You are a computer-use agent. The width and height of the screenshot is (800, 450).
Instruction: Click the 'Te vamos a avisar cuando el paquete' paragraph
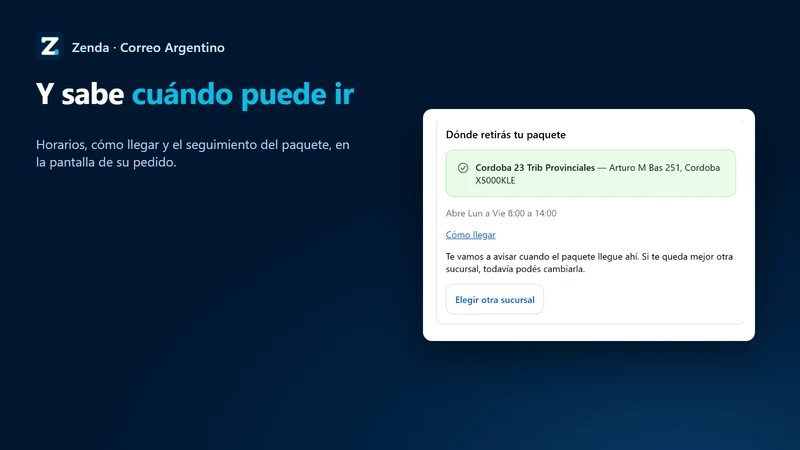[x=589, y=263]
